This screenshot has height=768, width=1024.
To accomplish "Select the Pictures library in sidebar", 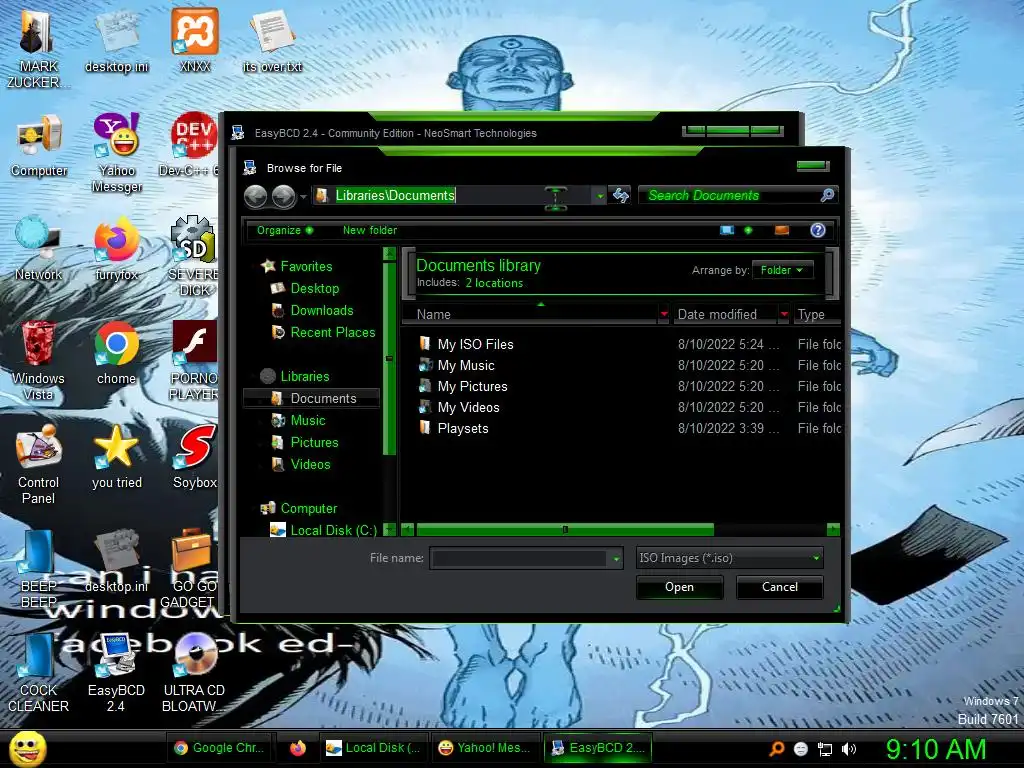I will coord(314,442).
